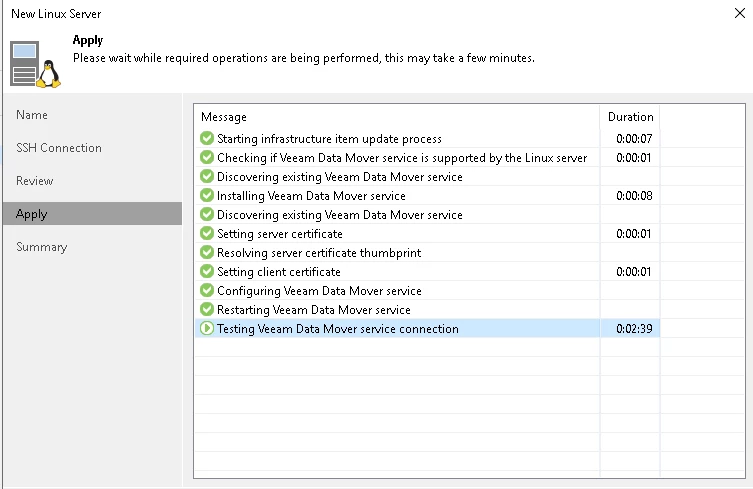Click the Duration column header
The image size is (753, 489).
(630, 117)
